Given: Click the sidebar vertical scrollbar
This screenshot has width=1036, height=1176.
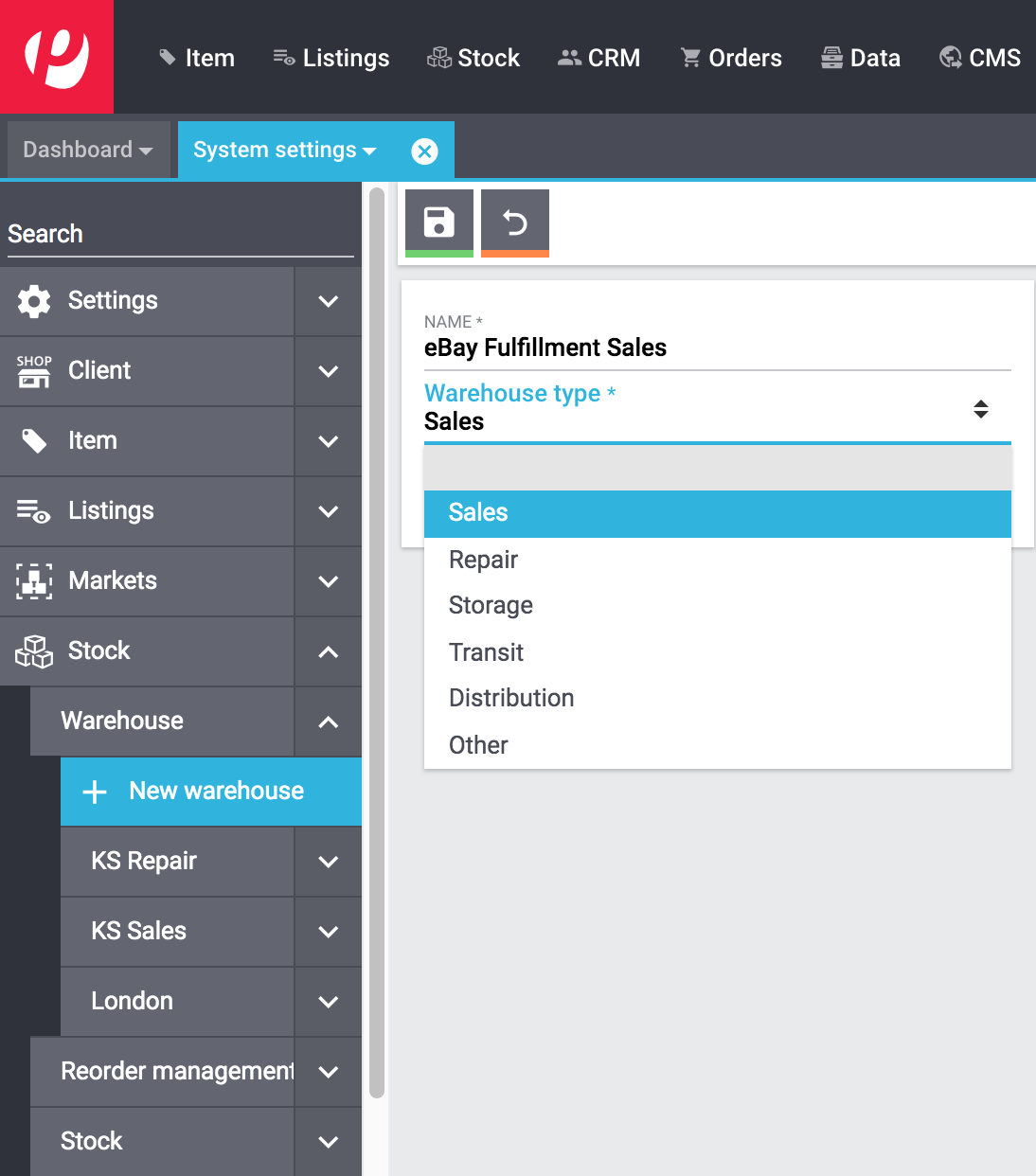Looking at the screenshot, I should click(x=377, y=644).
